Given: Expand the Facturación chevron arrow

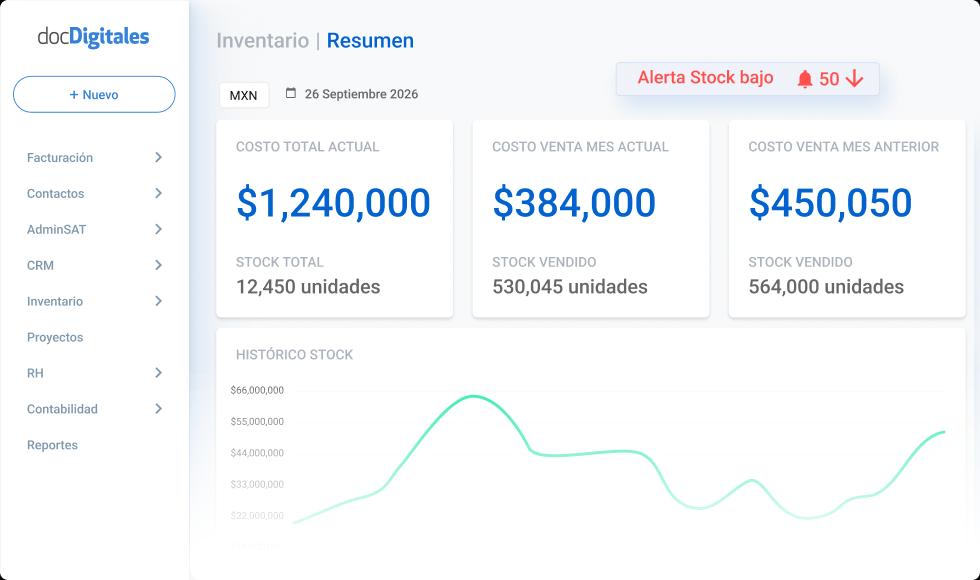Looking at the screenshot, I should coord(158,158).
